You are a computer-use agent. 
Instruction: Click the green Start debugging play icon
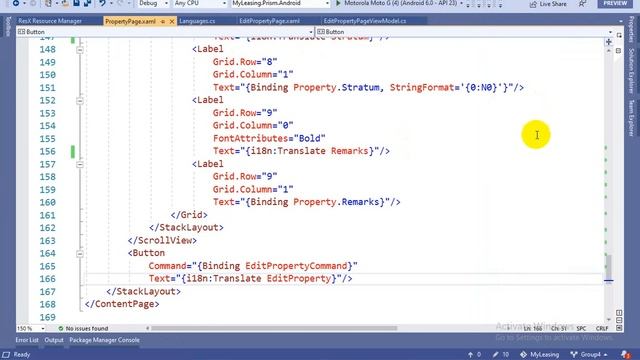pyautogui.click(x=338, y=3)
